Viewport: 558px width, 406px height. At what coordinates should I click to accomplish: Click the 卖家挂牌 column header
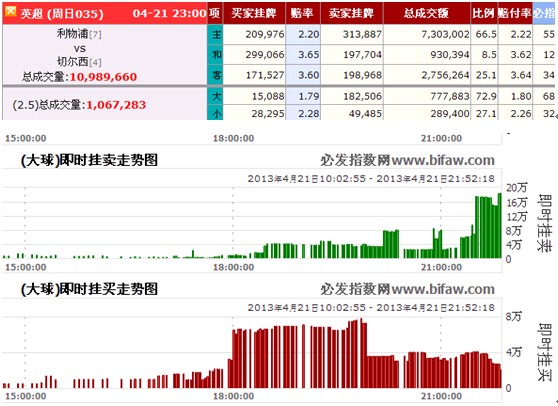coord(351,13)
